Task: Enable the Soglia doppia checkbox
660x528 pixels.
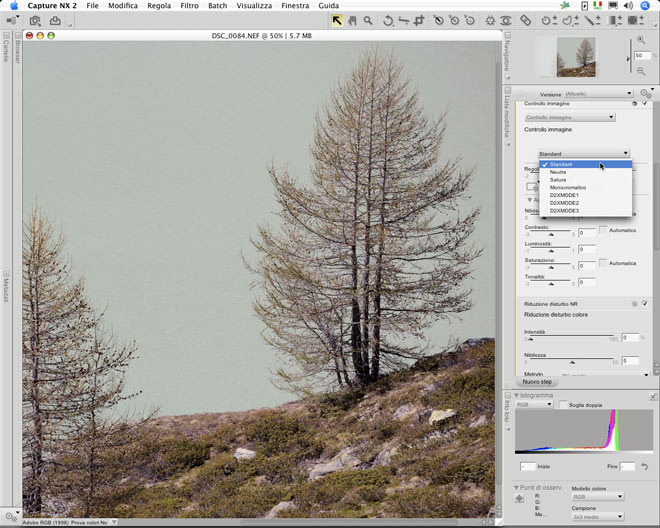Action: click(x=563, y=404)
